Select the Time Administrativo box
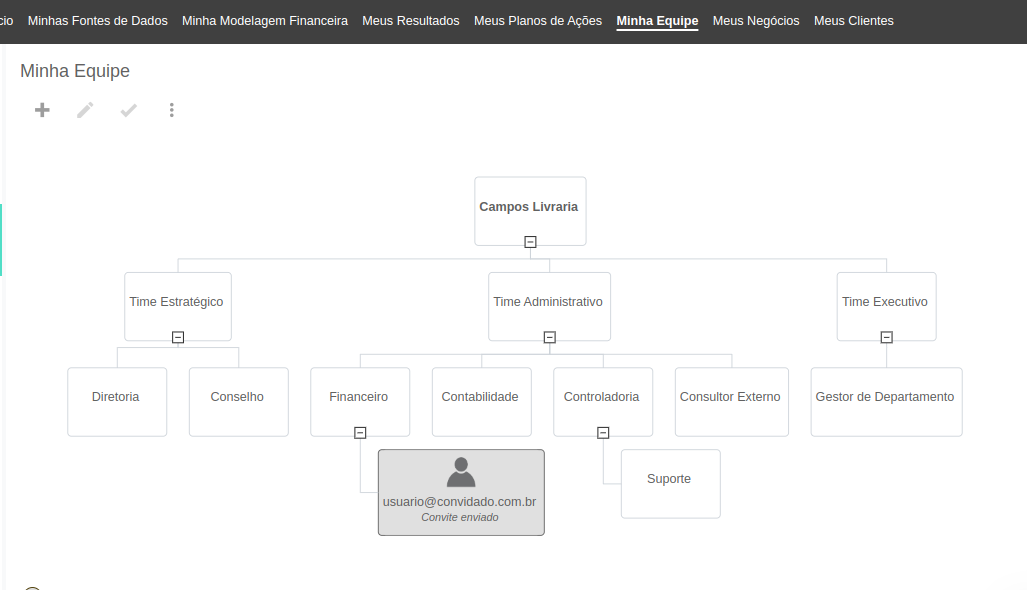The width and height of the screenshot is (1027, 590). tap(550, 306)
